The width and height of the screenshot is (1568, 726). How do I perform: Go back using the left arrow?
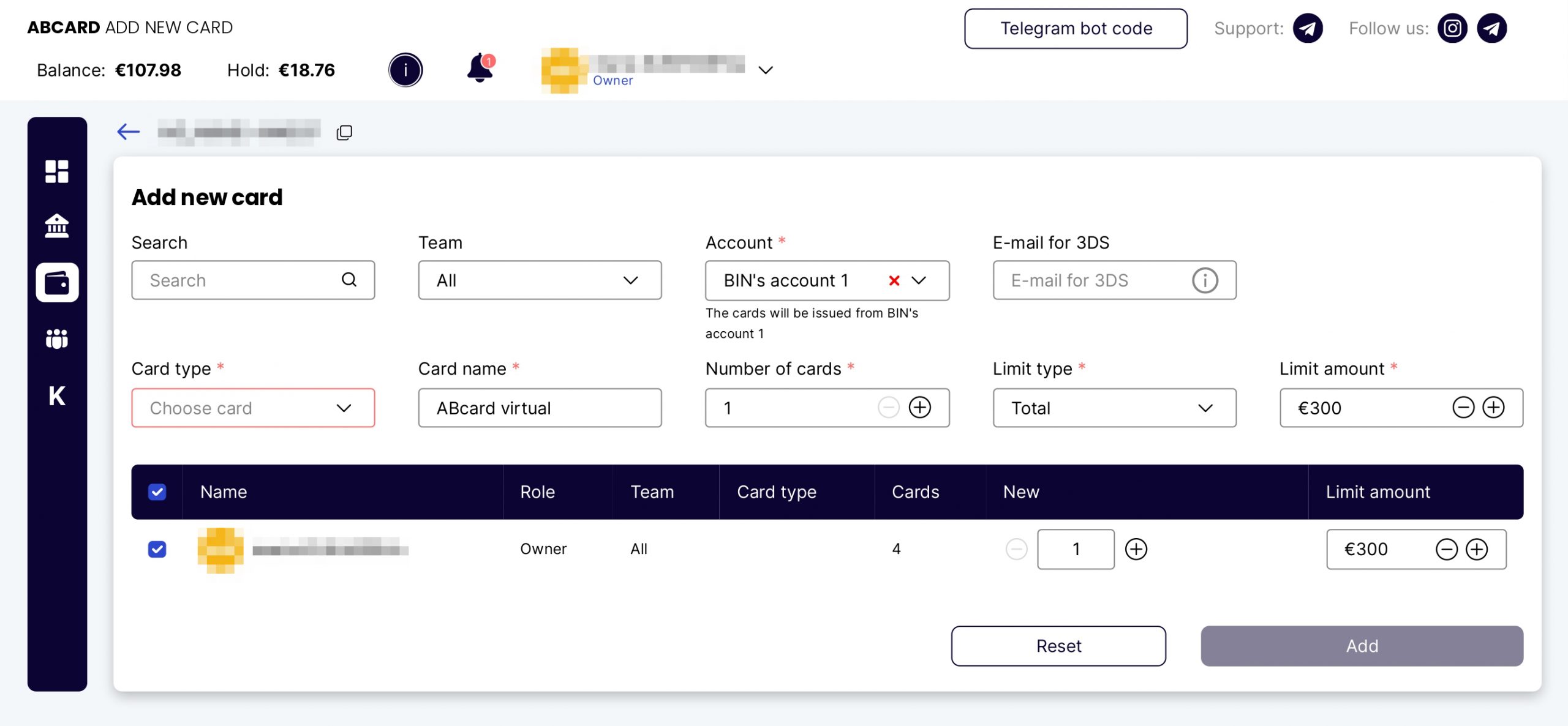129,132
